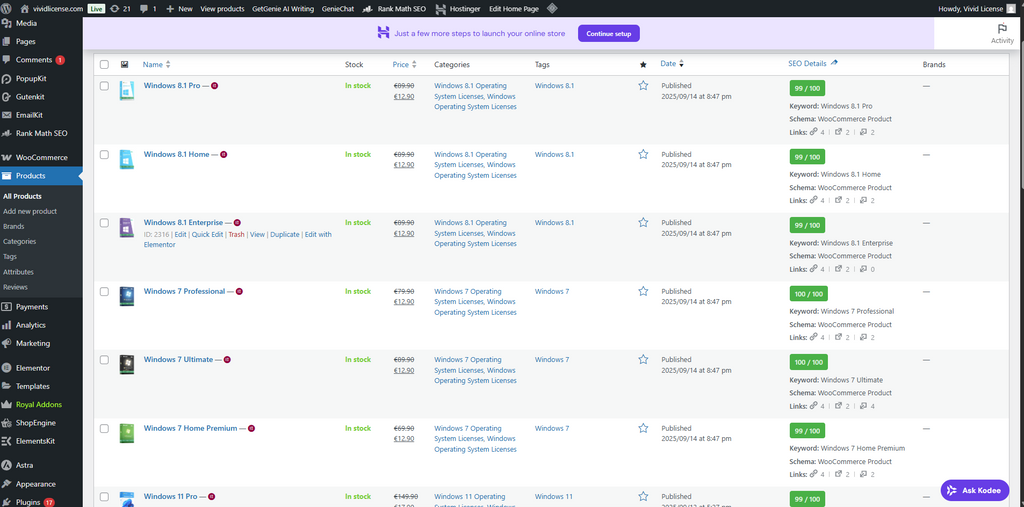Open ShopEngine in the sidebar
The height and width of the screenshot is (507, 1024).
click(x=35, y=423)
